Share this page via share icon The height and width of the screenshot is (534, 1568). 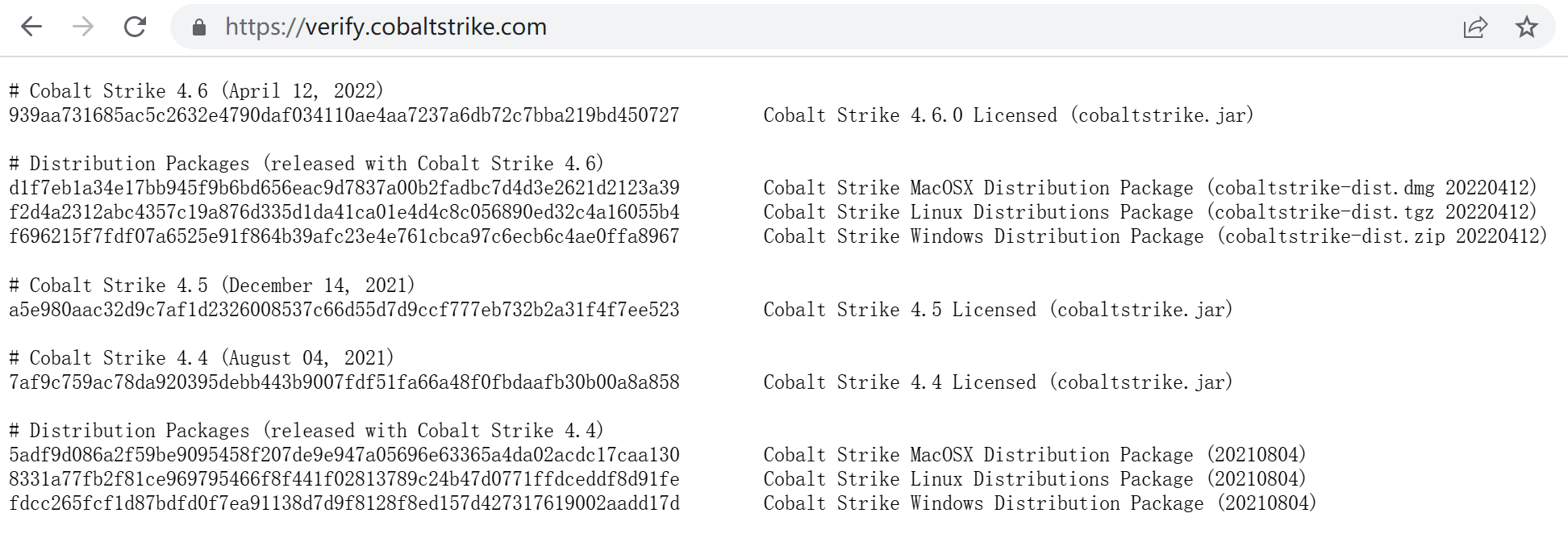(x=1475, y=27)
